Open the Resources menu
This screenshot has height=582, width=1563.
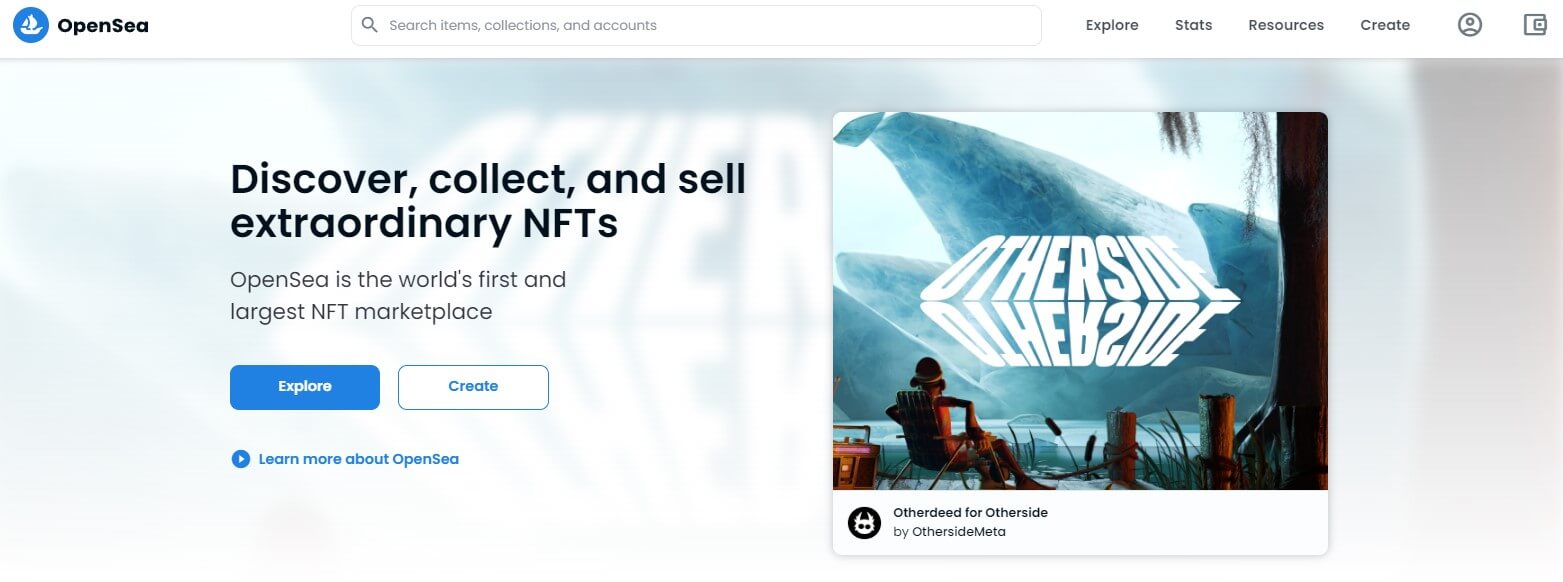(1286, 25)
